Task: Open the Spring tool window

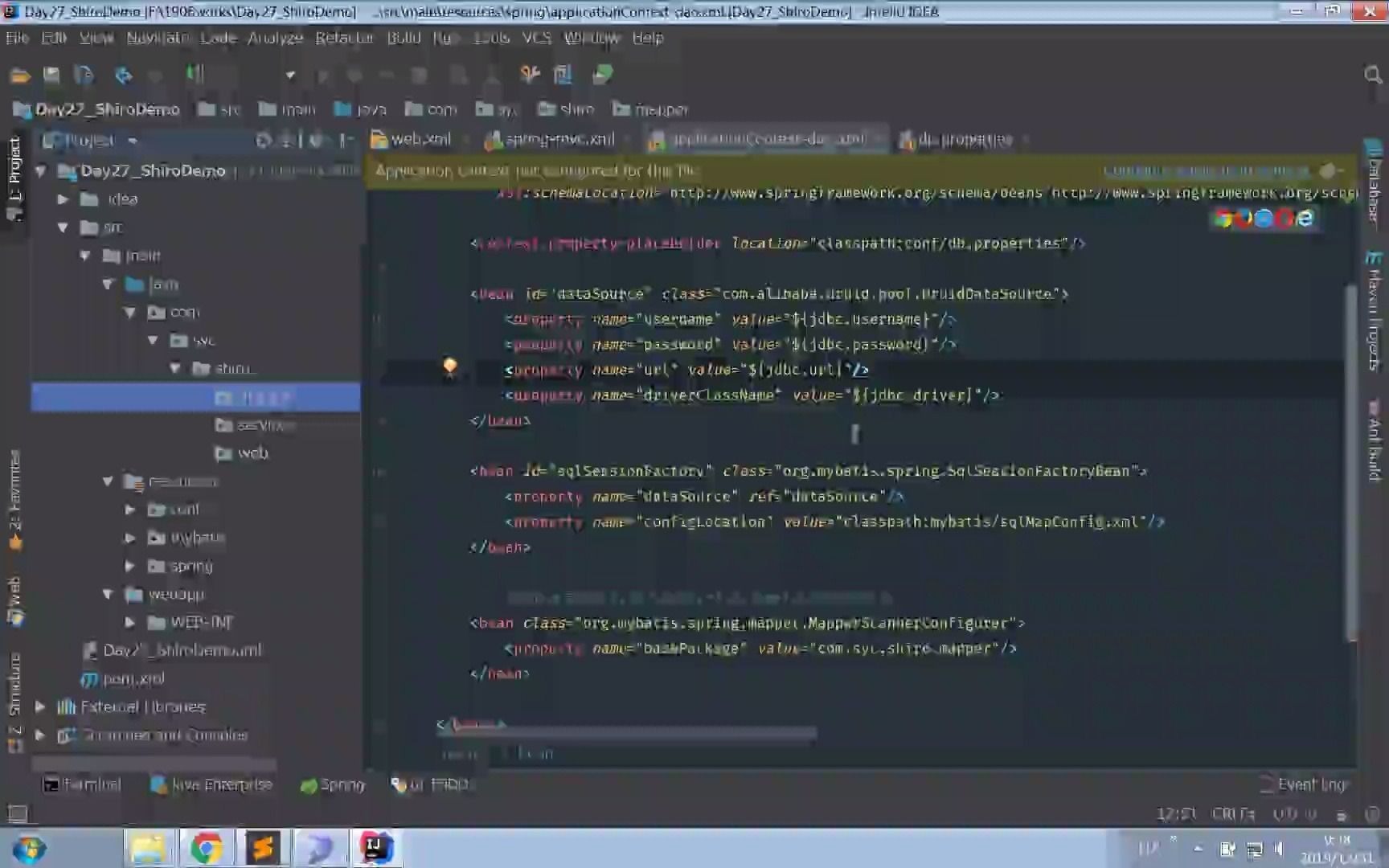Action: (332, 784)
